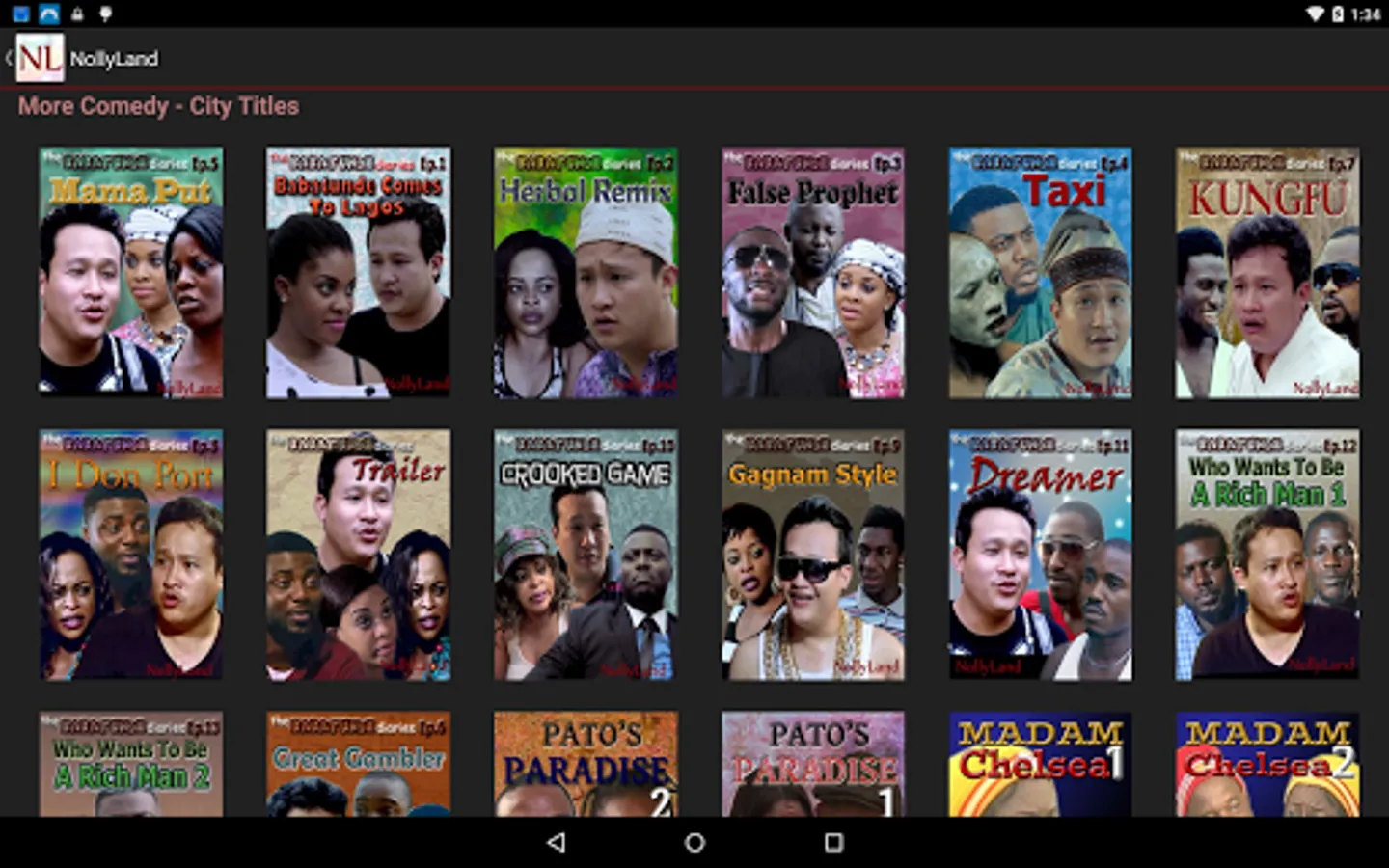Select the I Don Port poster
Viewport: 1389px width, 868px height.
pyautogui.click(x=131, y=555)
